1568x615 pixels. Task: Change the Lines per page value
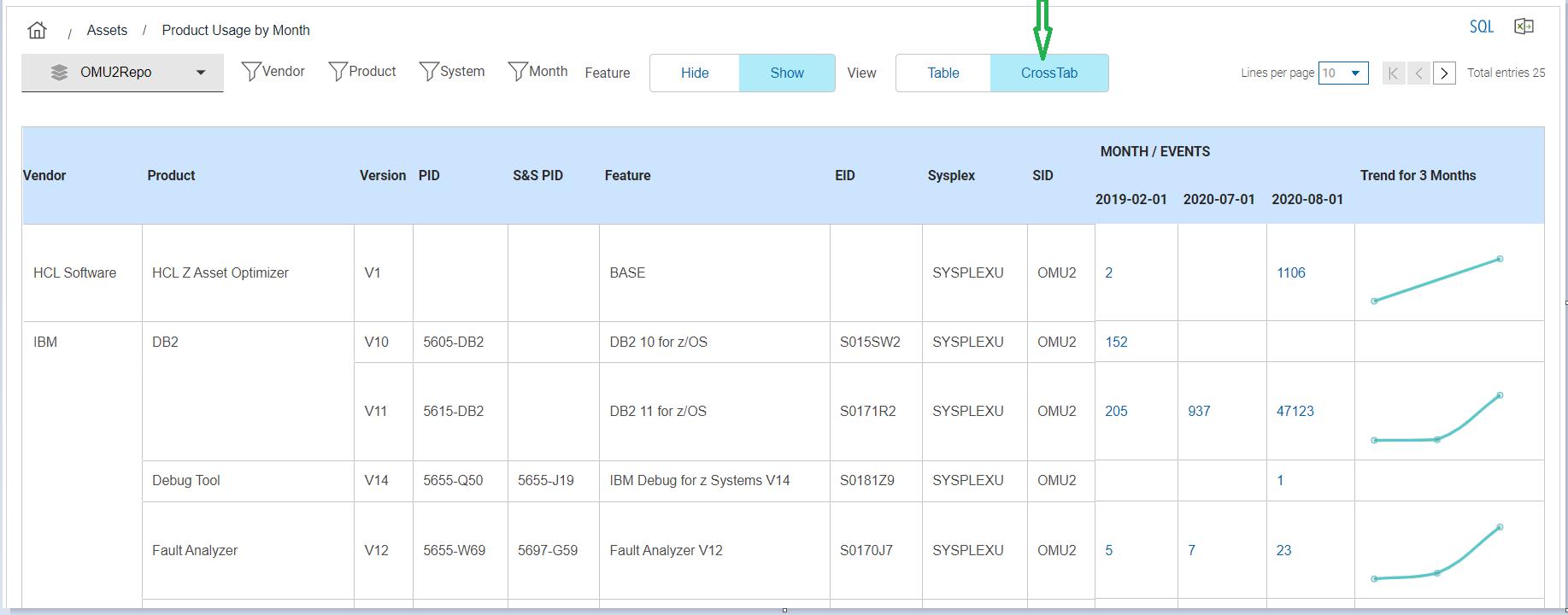pyautogui.click(x=1343, y=73)
